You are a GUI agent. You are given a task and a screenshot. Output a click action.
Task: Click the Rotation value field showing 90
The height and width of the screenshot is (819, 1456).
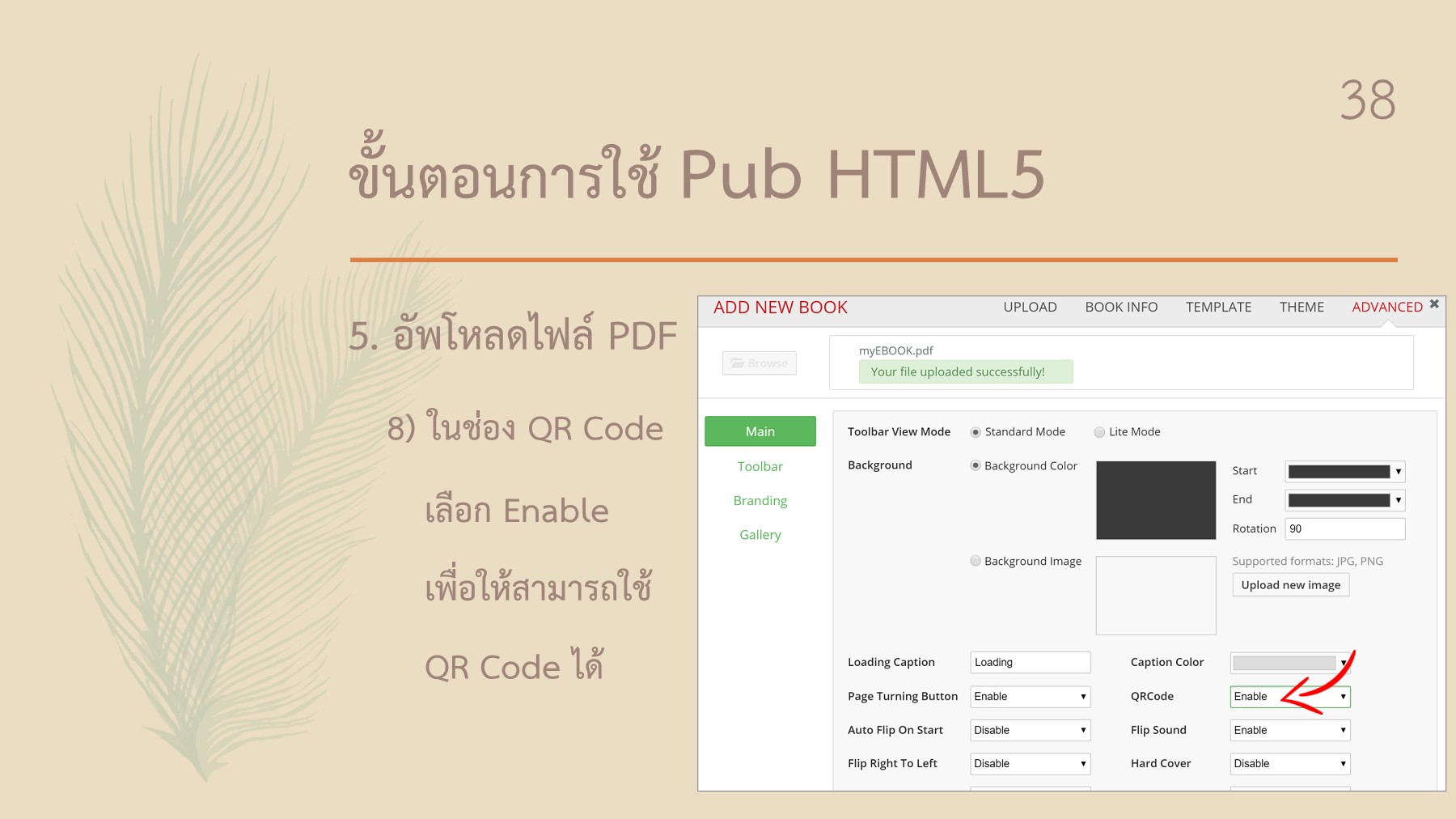pyautogui.click(x=1344, y=528)
